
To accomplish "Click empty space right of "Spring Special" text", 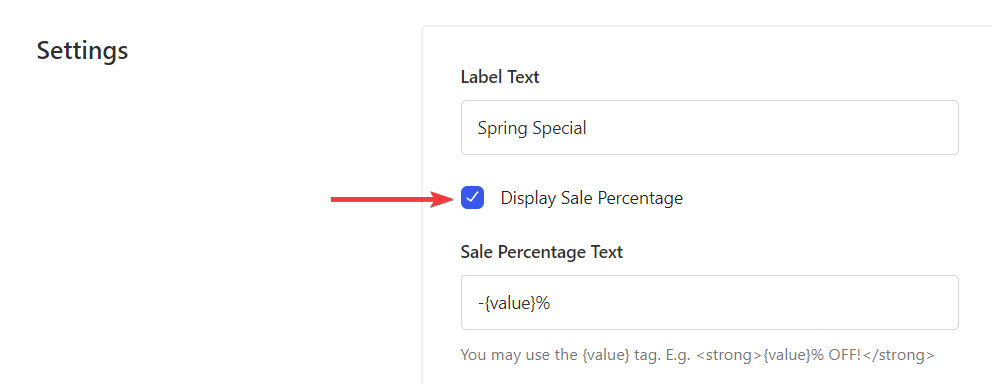I will coord(772,128).
